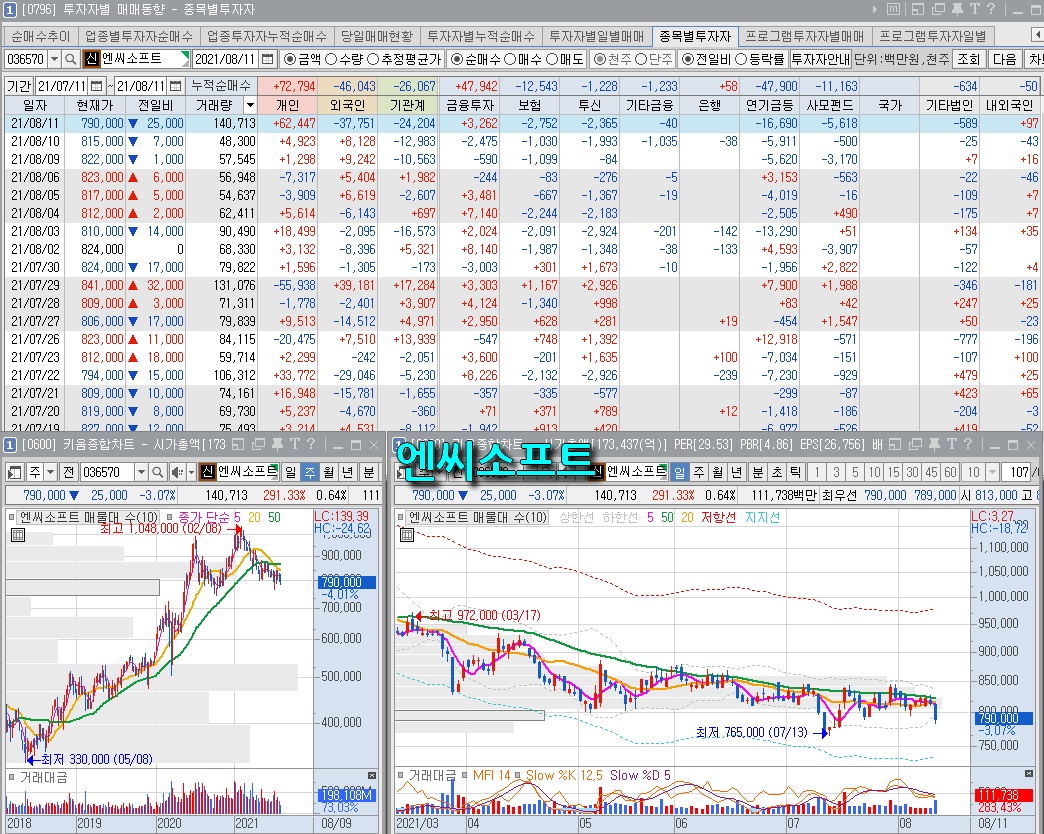
Task: Click the help icon in left chart title bar
Action: (x=311, y=444)
